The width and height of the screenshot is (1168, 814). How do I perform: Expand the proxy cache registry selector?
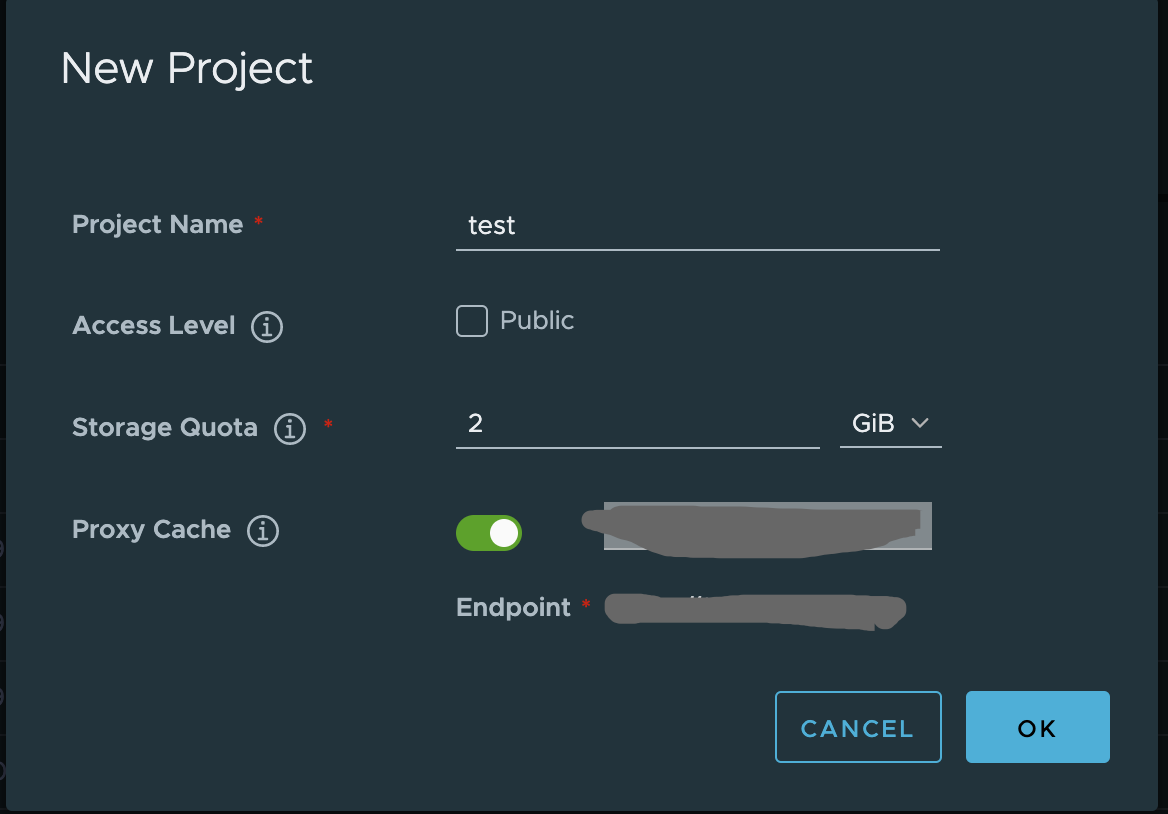767,527
